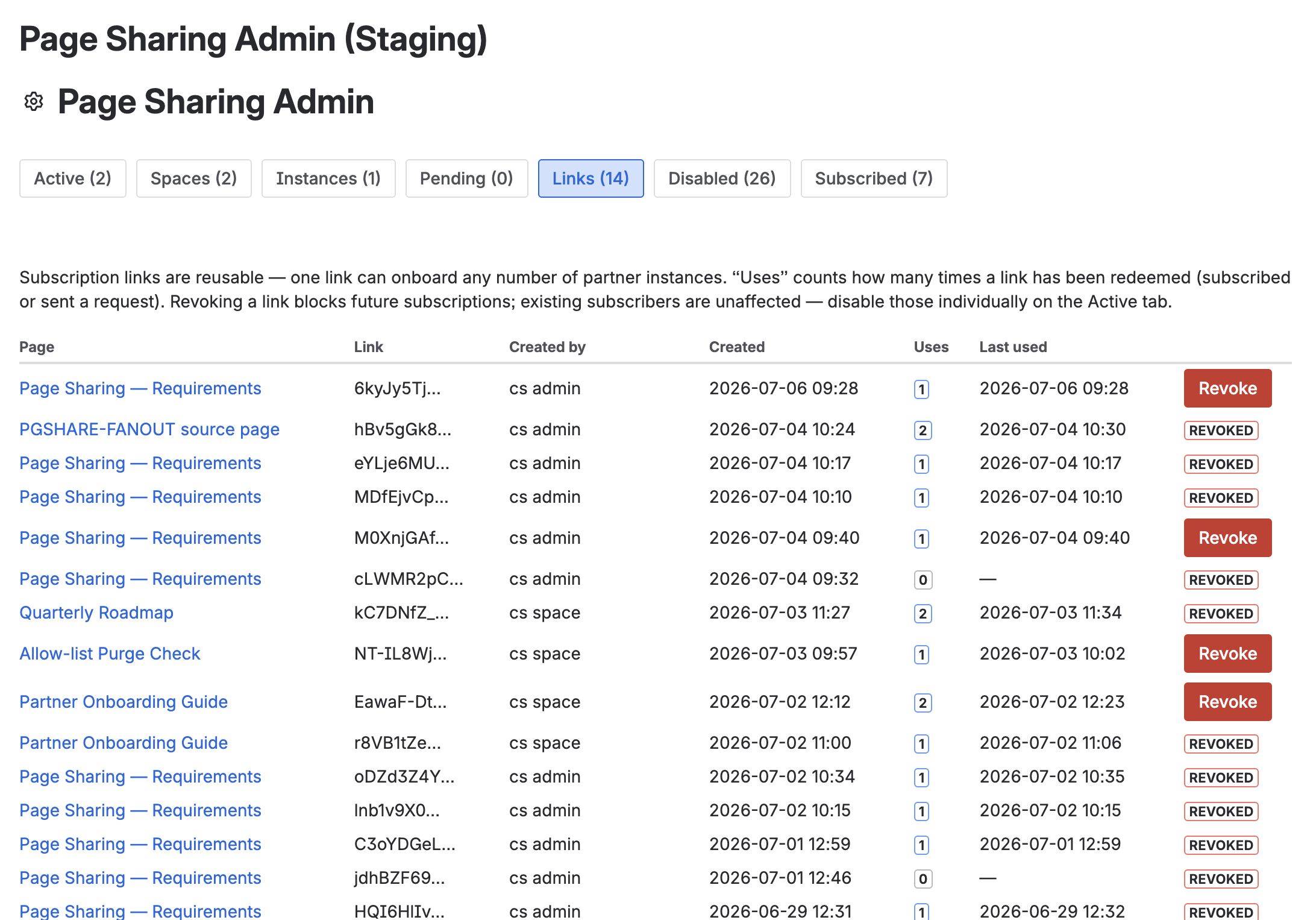Screen dimensions: 1316x920
Task: Revoke the M0XnjGAf... link
Action: (x=1228, y=538)
